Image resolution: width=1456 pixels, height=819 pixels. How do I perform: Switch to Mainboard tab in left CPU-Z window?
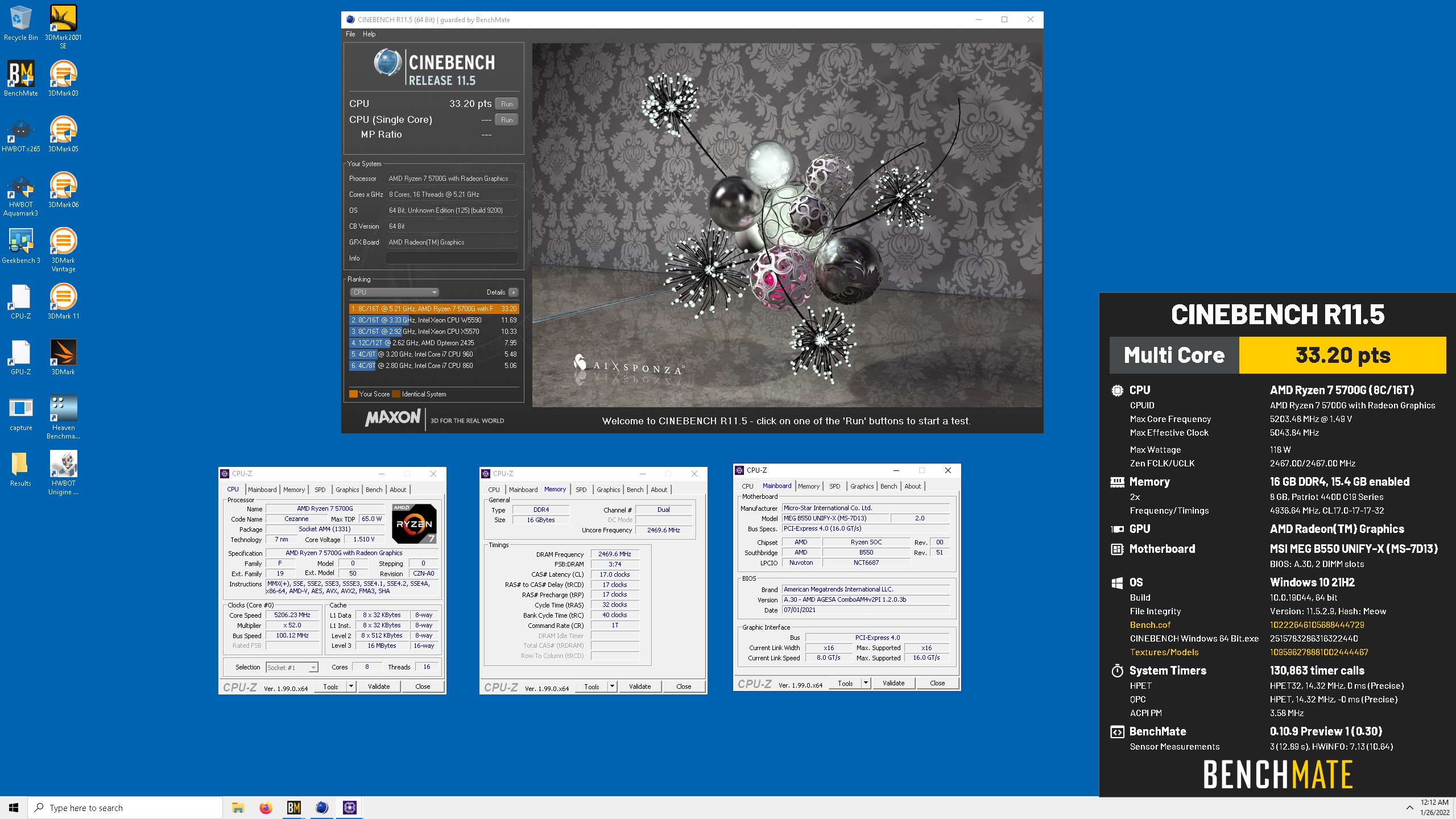pyautogui.click(x=262, y=490)
